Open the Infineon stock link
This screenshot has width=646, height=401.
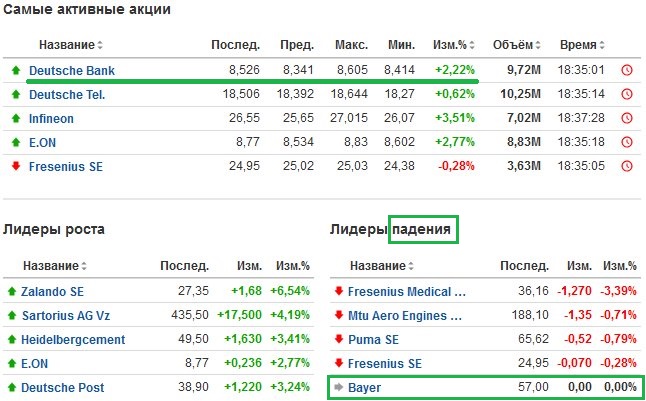click(51, 118)
